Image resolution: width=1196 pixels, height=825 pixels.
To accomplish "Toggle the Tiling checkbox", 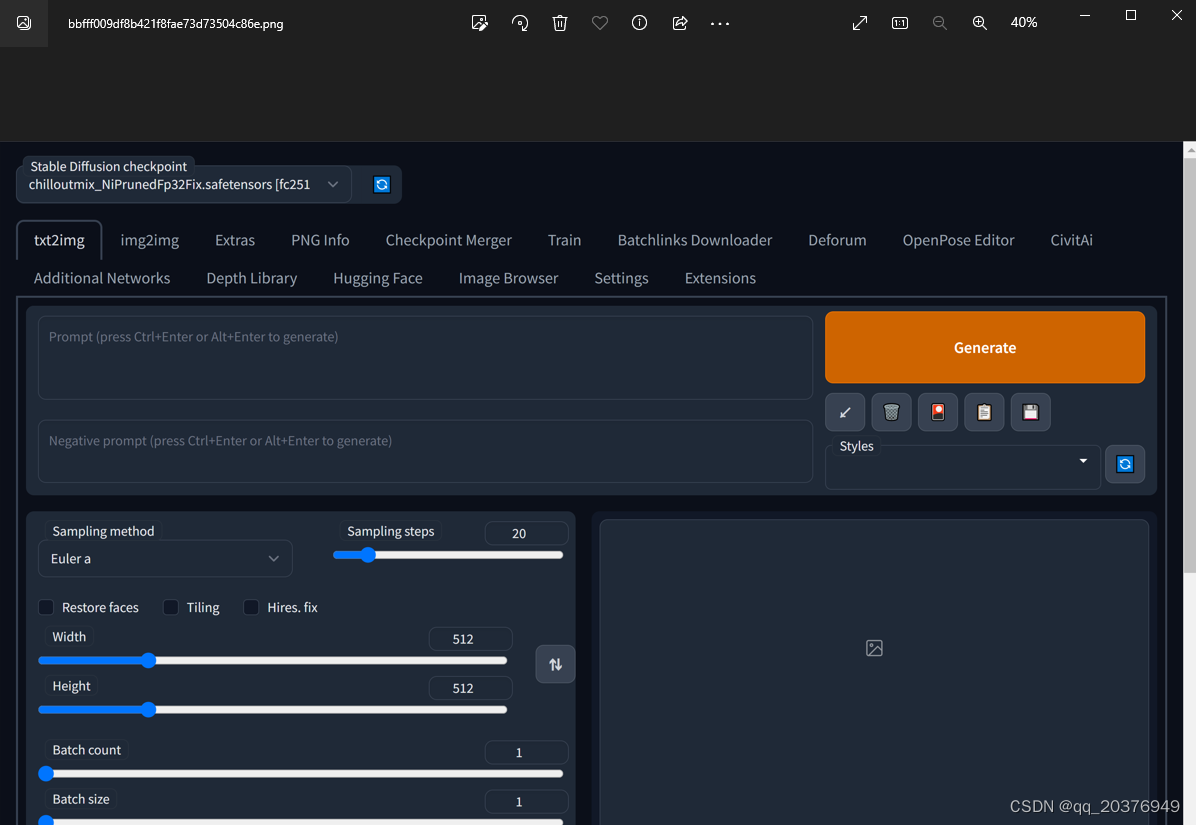I will tap(171, 608).
